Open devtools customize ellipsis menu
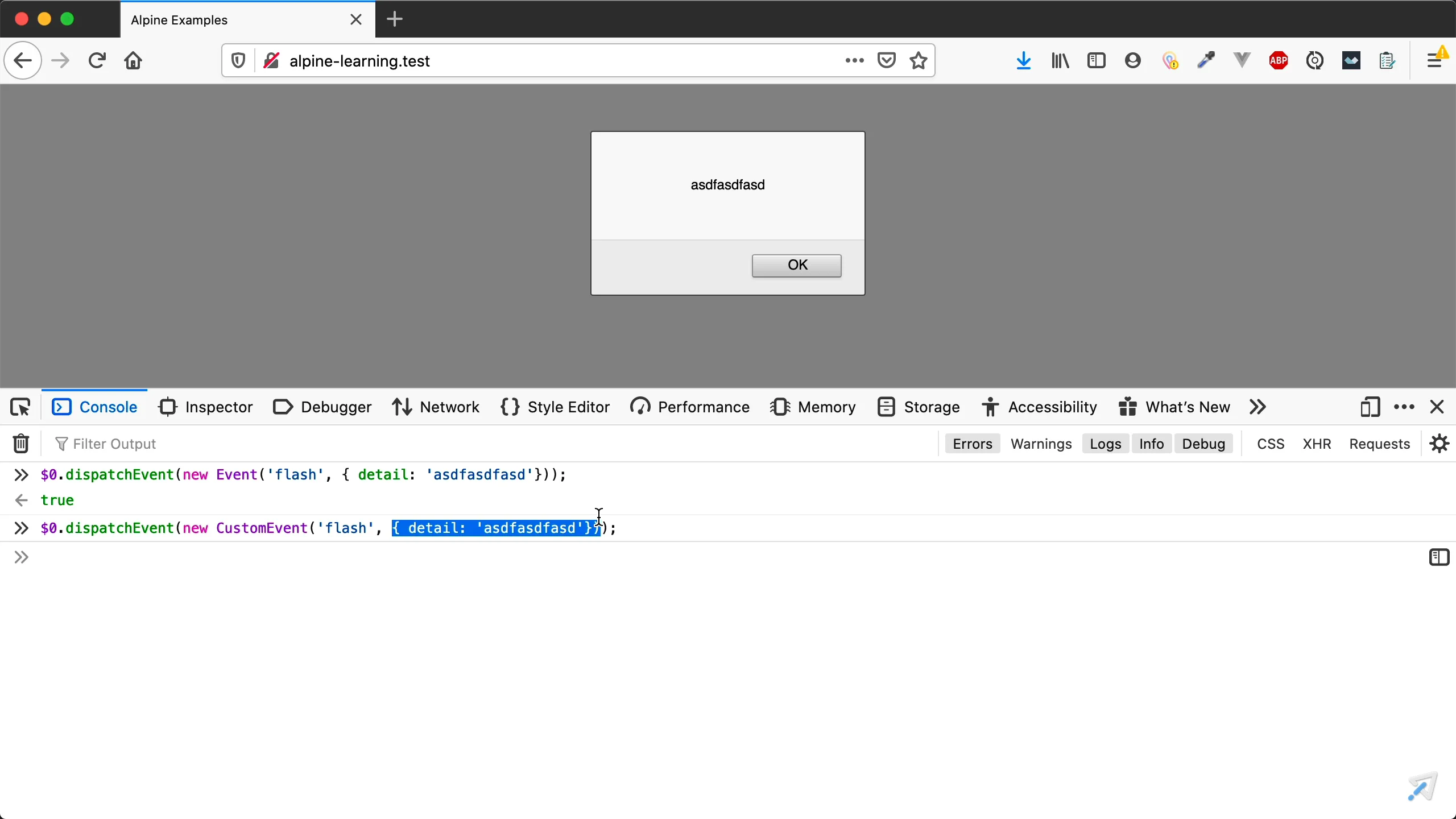The height and width of the screenshot is (819, 1456). [1404, 407]
